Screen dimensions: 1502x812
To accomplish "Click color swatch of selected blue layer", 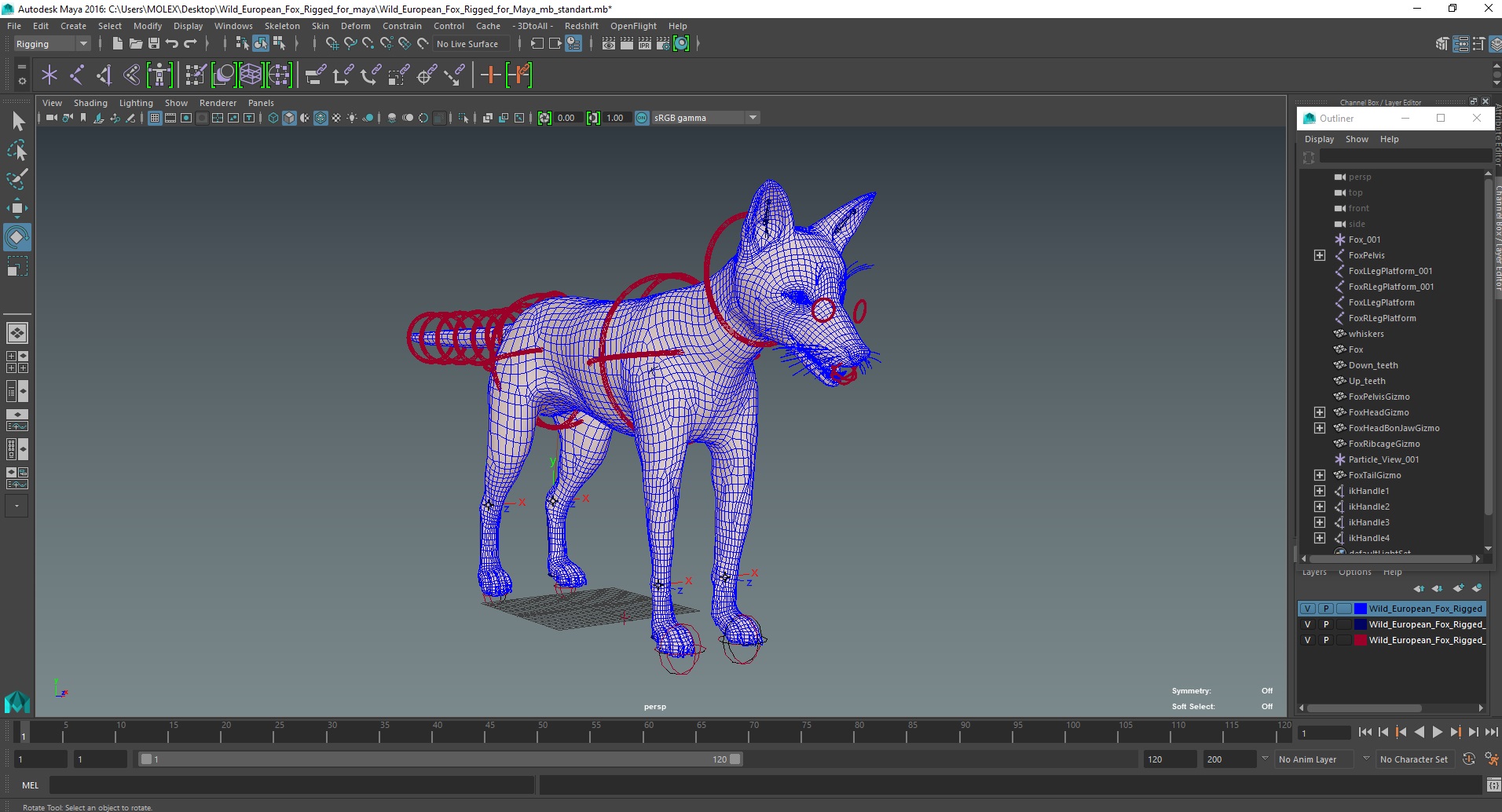I will tap(1361, 609).
